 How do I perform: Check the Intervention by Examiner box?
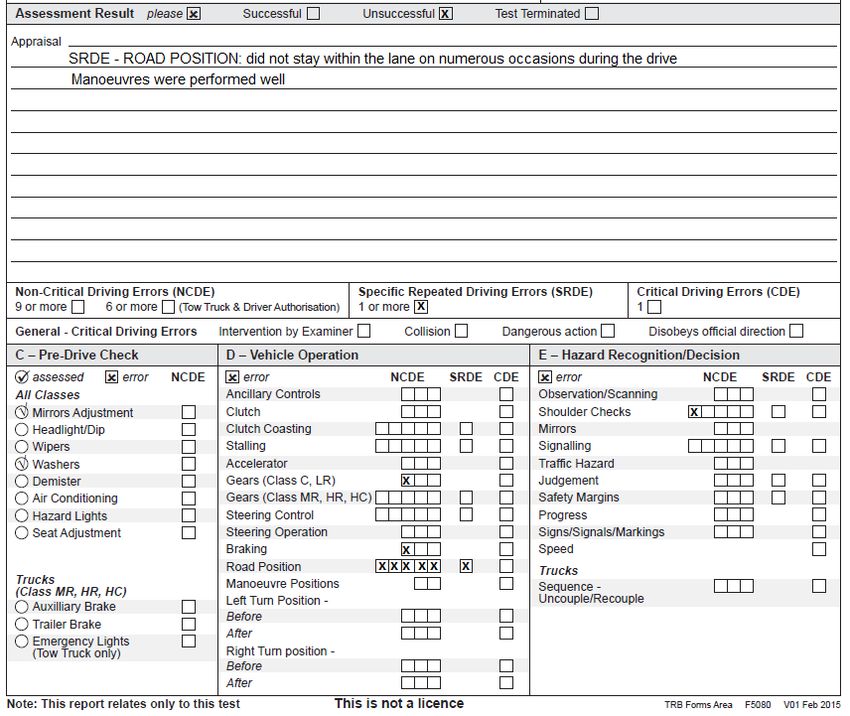364,331
